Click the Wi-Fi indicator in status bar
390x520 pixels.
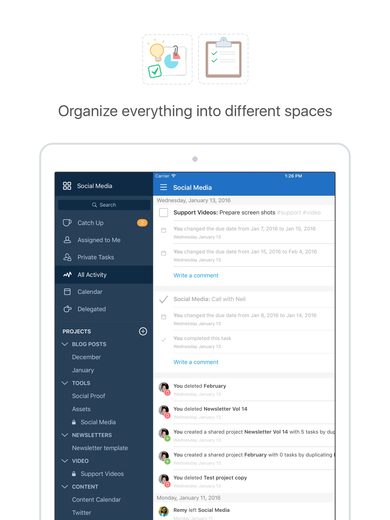[173, 176]
